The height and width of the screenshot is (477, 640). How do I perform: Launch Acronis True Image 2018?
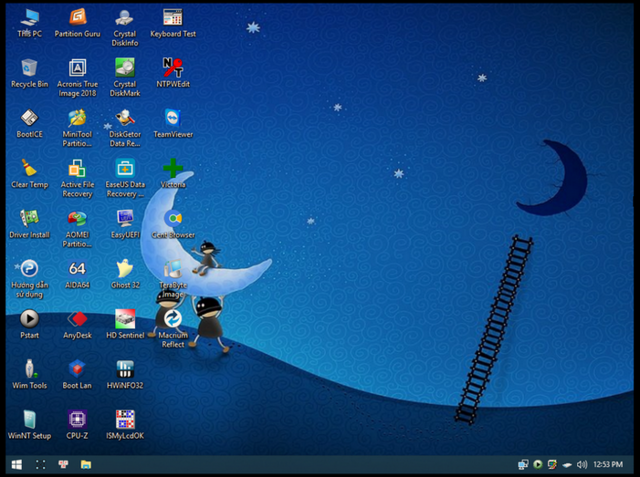[x=77, y=78]
